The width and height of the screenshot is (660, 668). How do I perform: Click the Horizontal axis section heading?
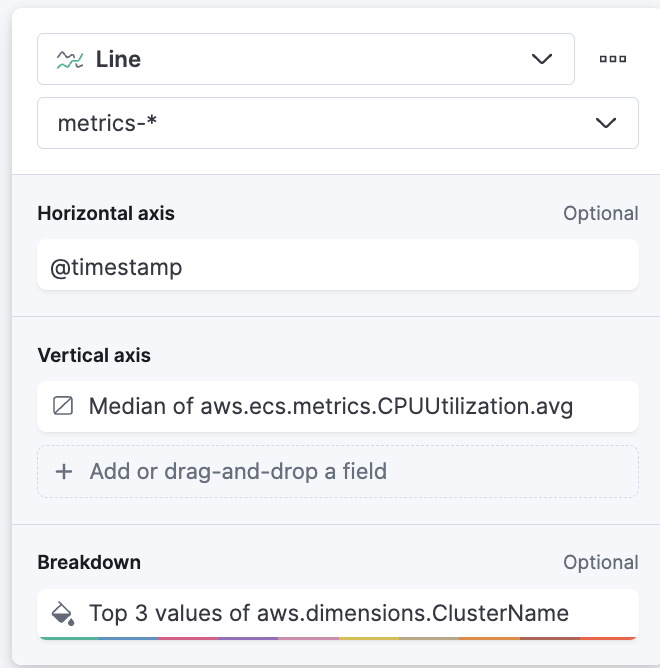pos(106,213)
